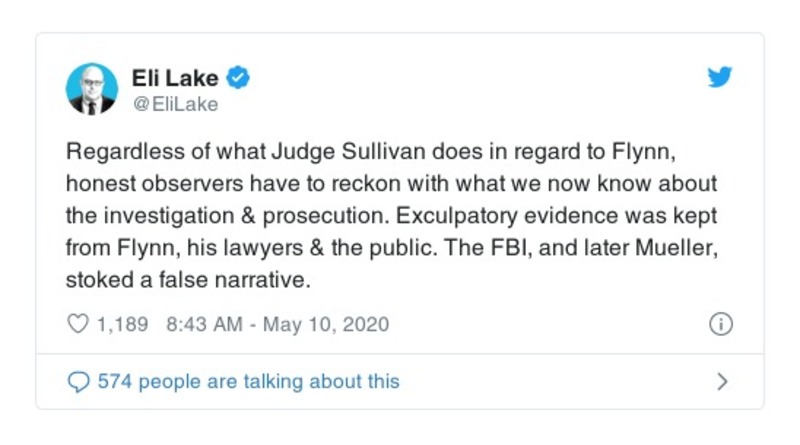Like the tweet with the heart icon
Image resolution: width=800 pixels, height=445 pixels.
click(77, 324)
